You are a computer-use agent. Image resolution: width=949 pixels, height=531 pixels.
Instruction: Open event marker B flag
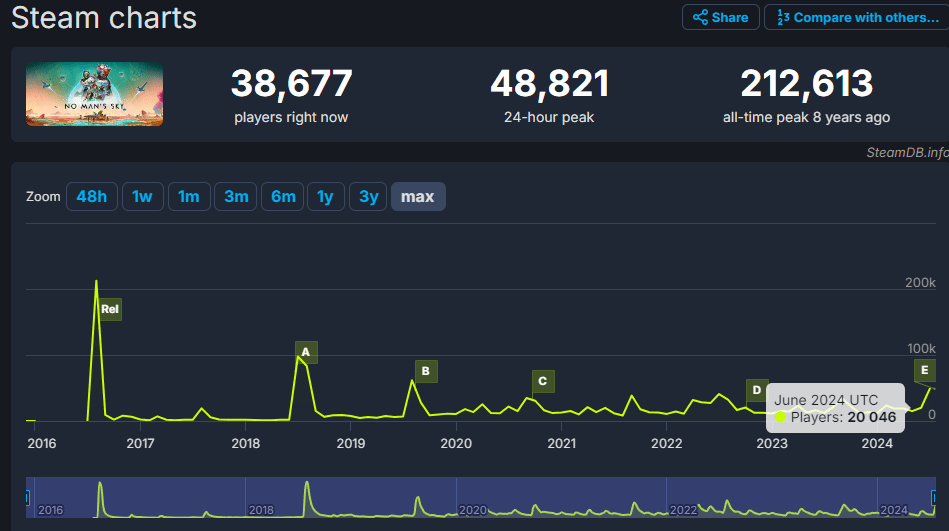tap(425, 372)
